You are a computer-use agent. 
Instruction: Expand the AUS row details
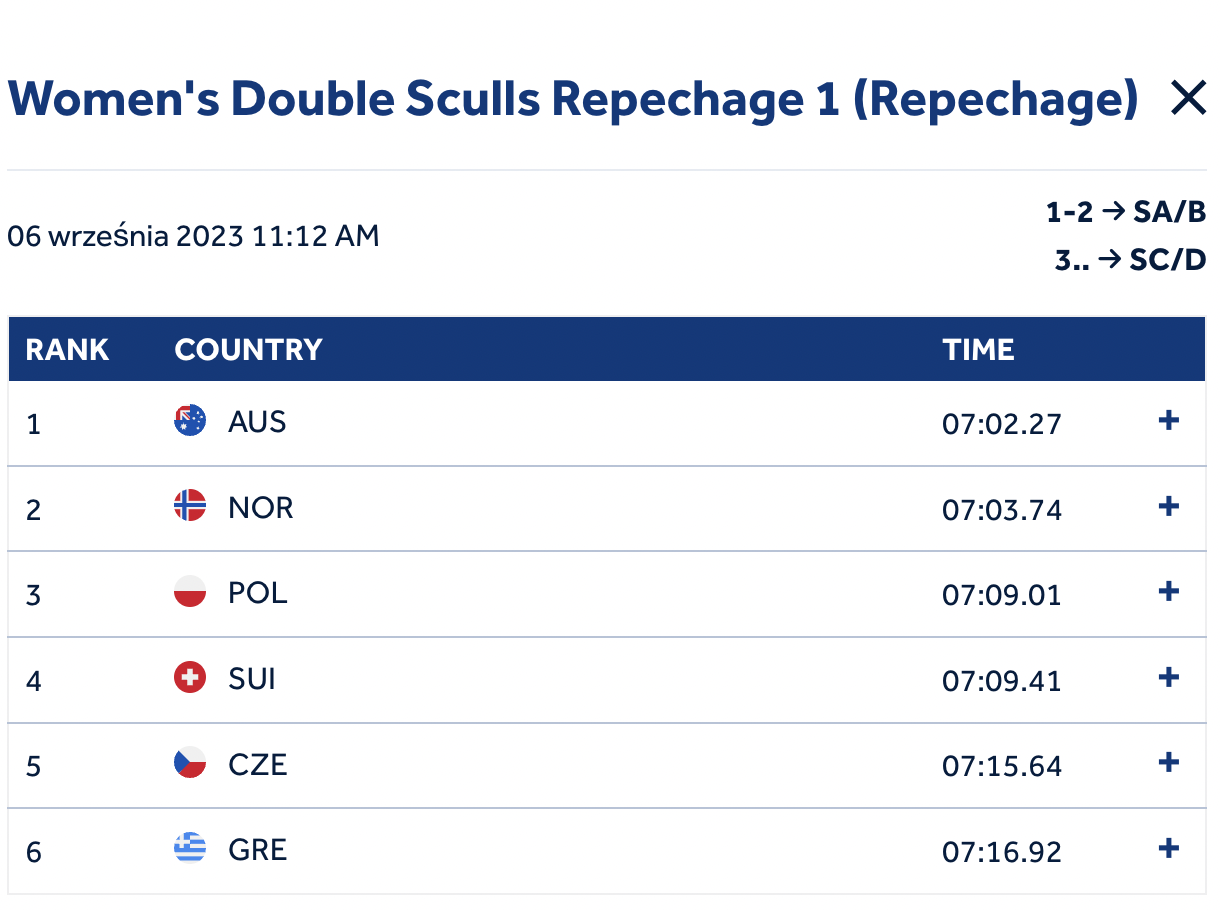(x=1168, y=421)
